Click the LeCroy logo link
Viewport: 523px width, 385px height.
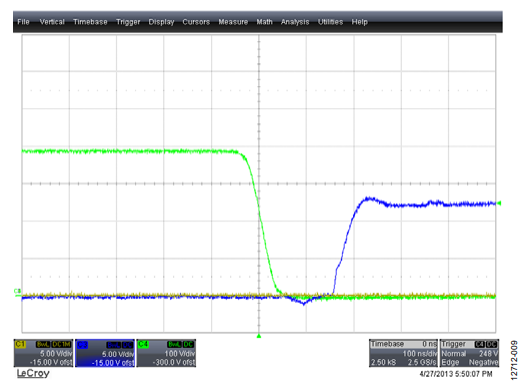tap(33, 373)
